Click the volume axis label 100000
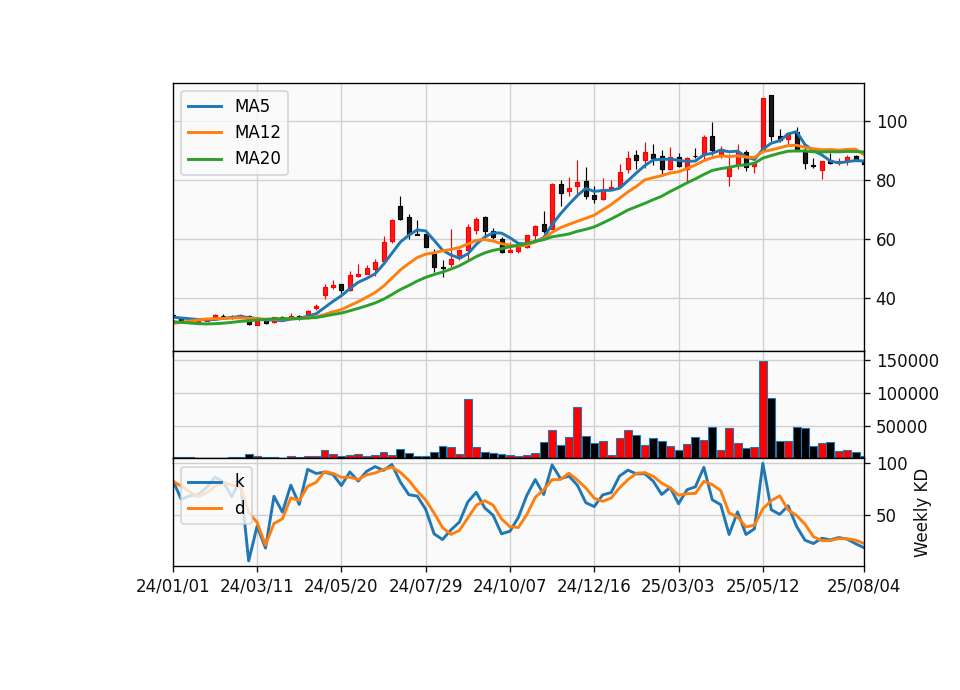The width and height of the screenshot is (960, 690). (x=908, y=394)
